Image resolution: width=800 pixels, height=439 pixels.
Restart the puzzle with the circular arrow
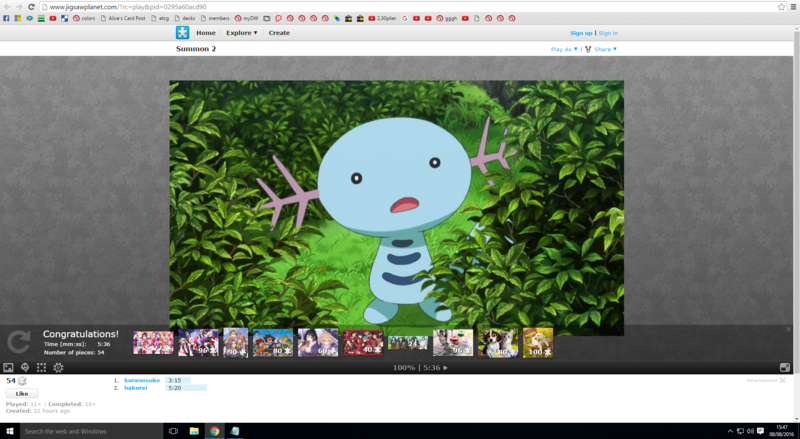[x=19, y=342]
